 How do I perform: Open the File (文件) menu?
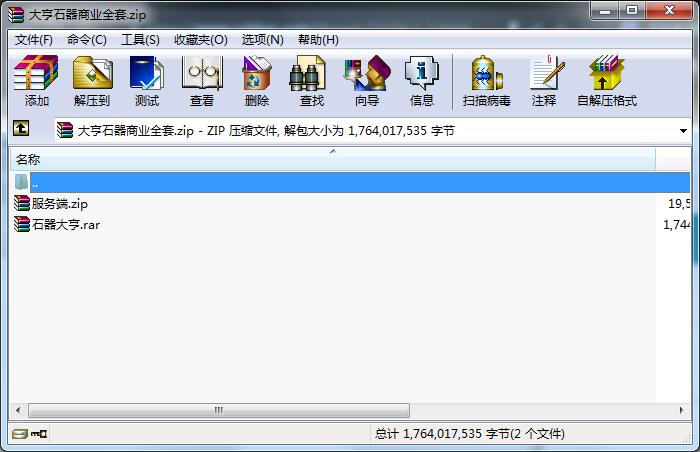coord(34,40)
